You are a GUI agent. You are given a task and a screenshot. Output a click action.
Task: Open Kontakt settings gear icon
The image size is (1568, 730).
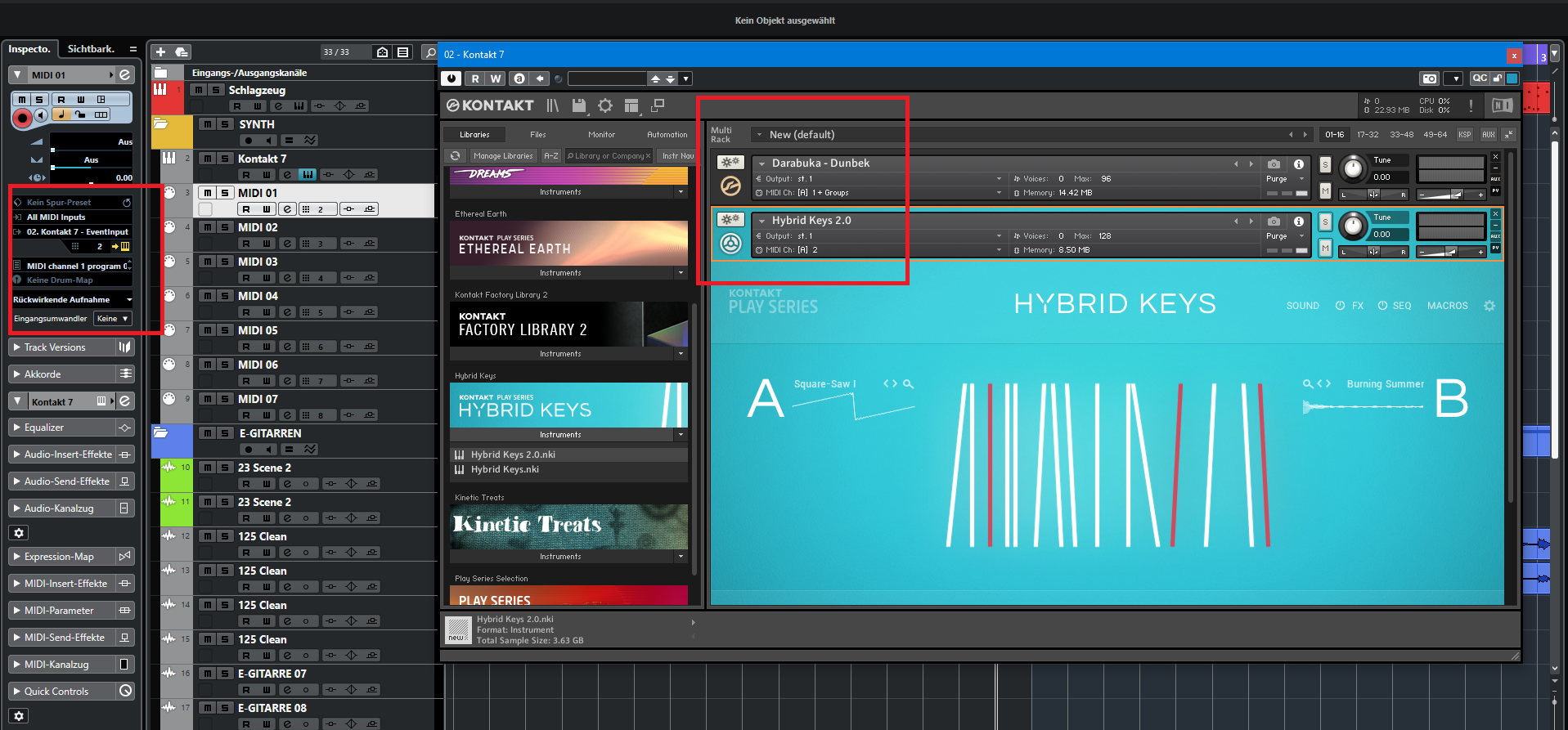coord(605,105)
